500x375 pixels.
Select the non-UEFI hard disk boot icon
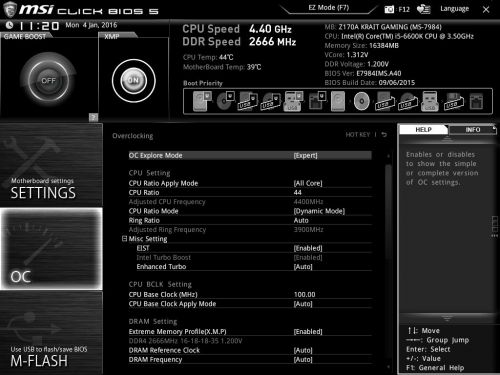coord(338,101)
